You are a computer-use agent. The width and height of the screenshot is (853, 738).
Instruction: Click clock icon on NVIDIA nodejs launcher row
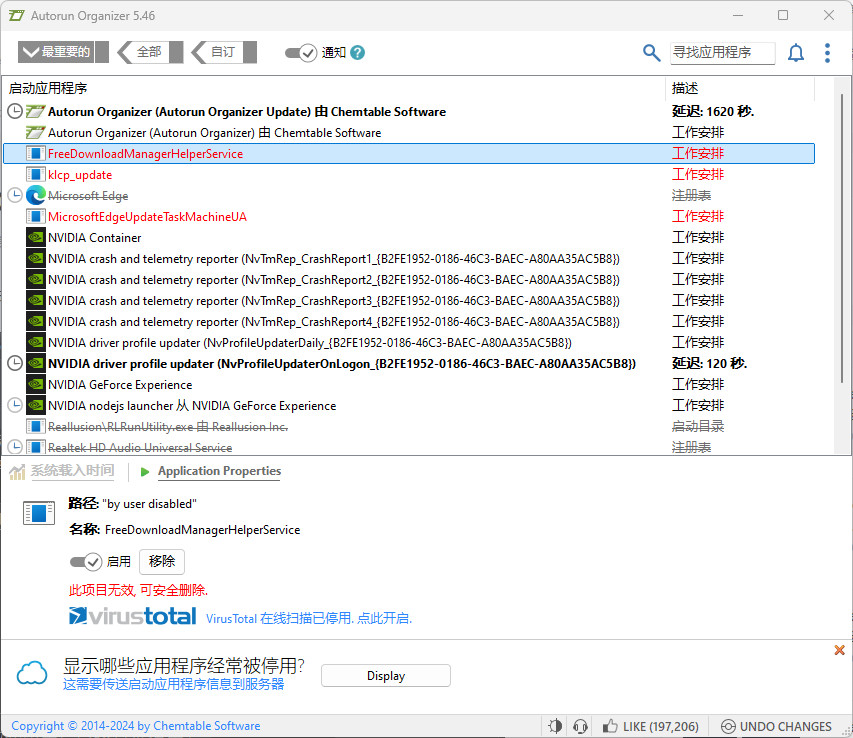(15, 405)
